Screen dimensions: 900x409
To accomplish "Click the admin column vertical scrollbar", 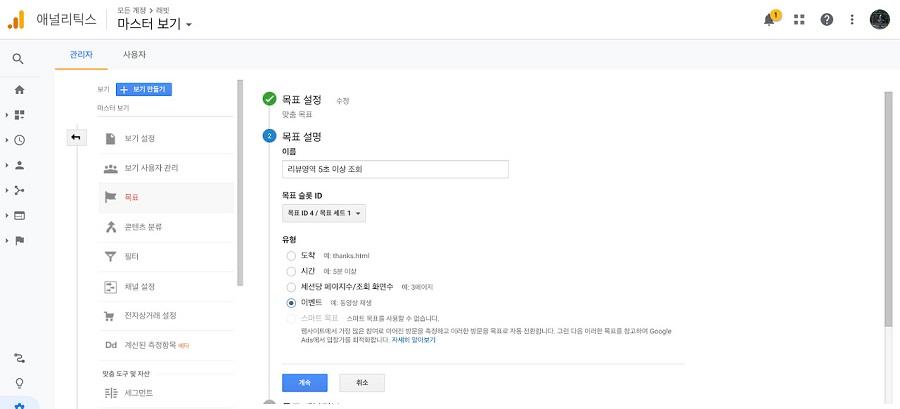I will point(240,182).
